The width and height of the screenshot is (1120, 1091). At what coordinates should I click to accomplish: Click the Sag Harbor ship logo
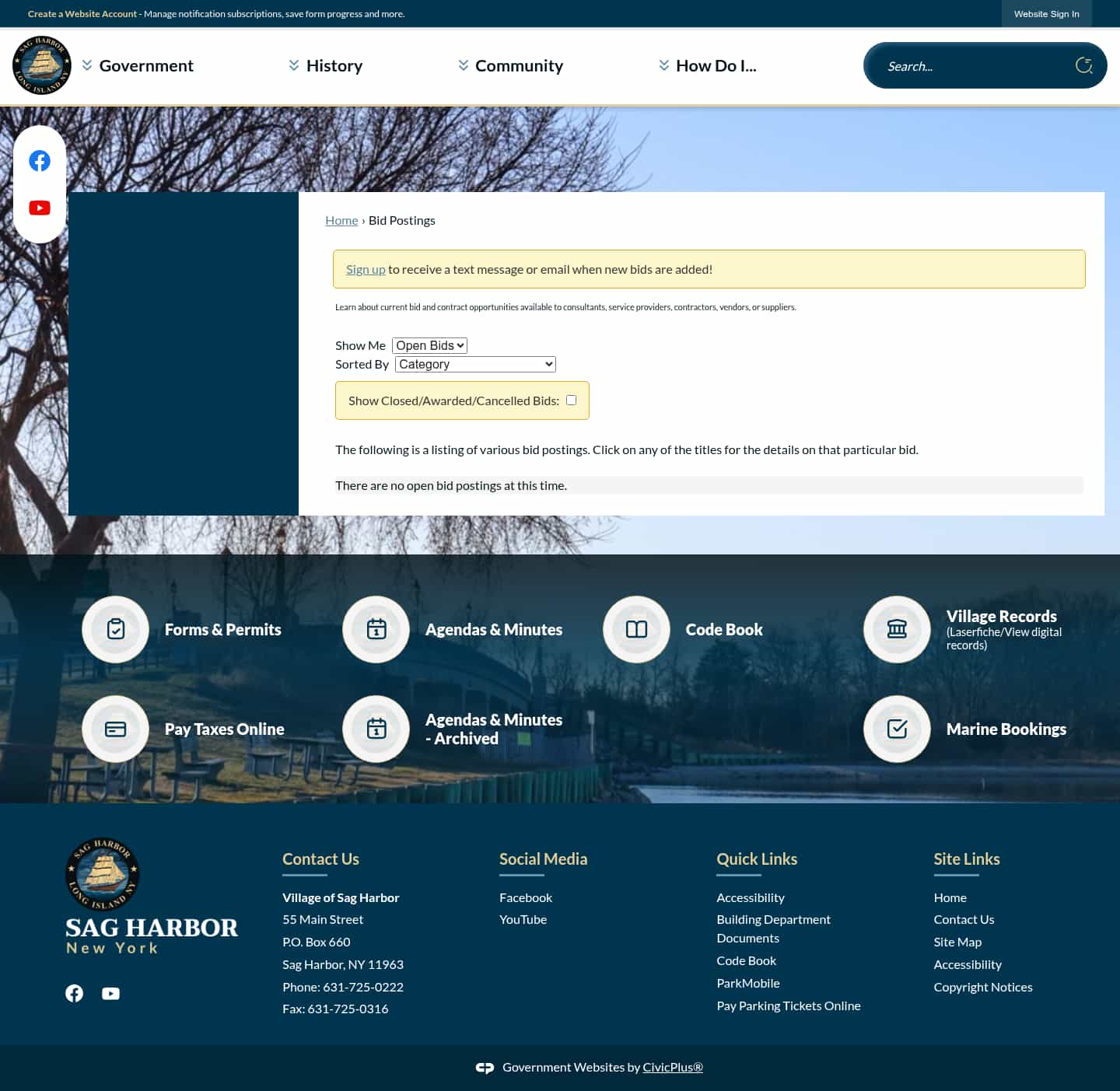[x=43, y=65]
